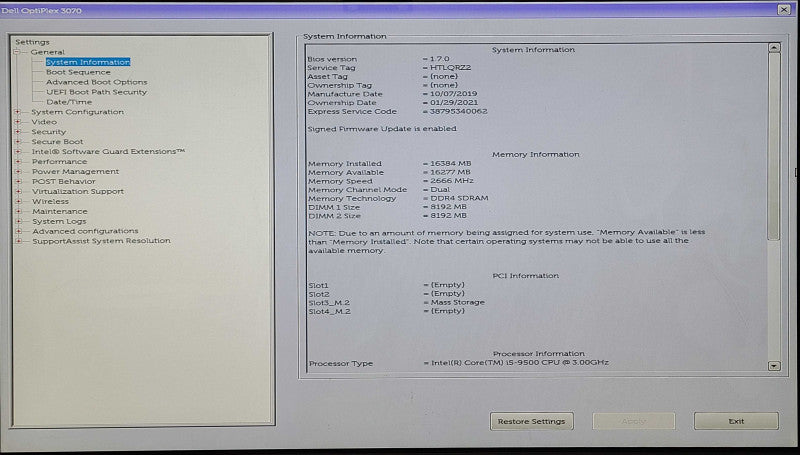Viewport: 800px width, 455px height.
Task: Select the Secure Boot label
Action: [x=57, y=142]
